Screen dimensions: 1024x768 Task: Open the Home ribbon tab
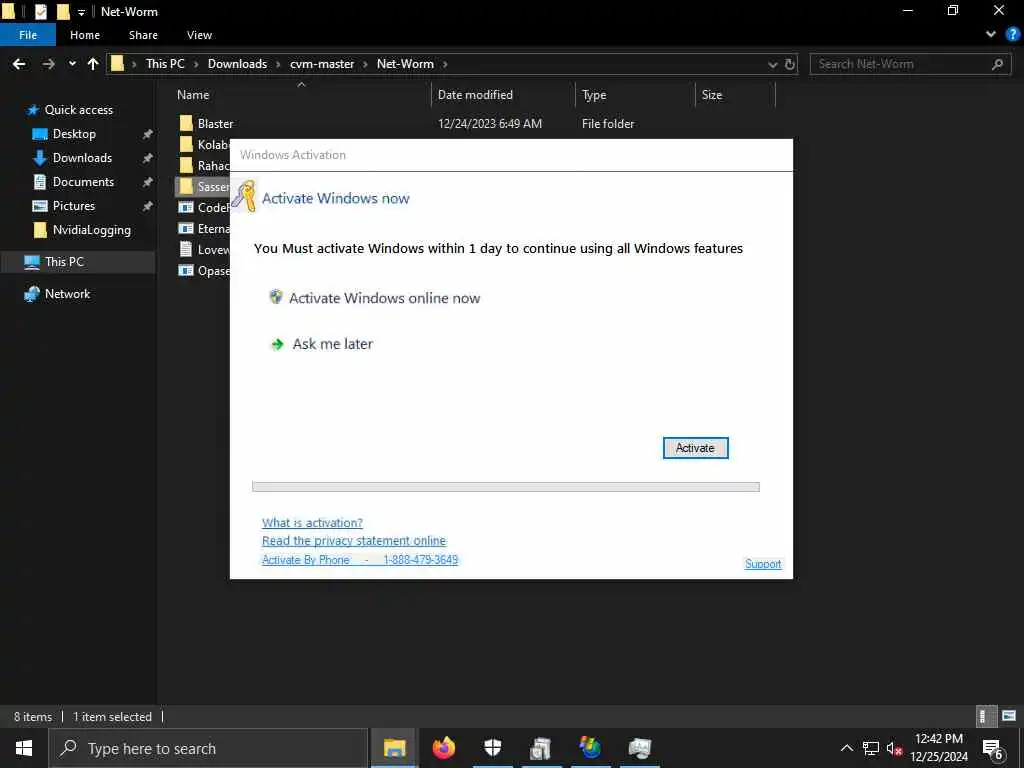pyautogui.click(x=85, y=35)
